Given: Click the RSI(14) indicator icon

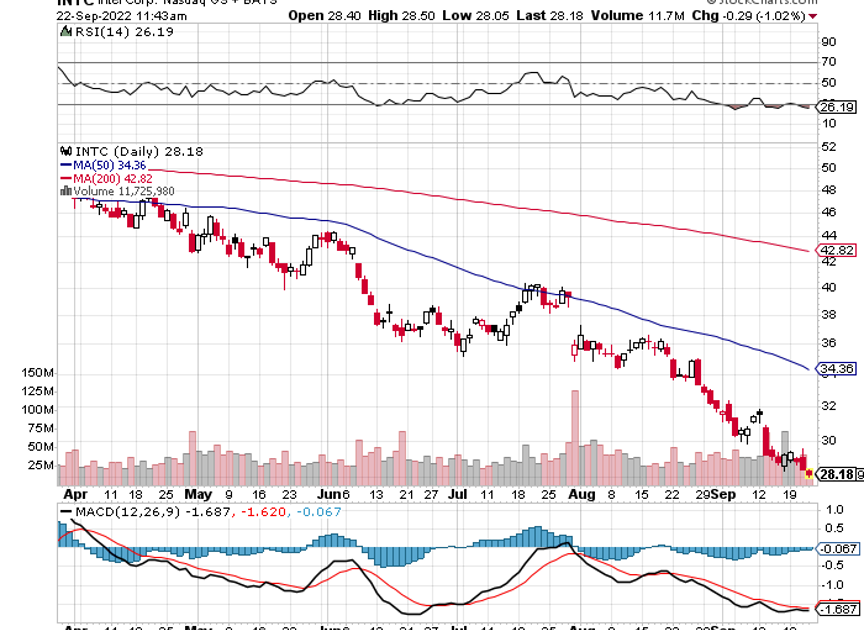Looking at the screenshot, I should (66, 32).
